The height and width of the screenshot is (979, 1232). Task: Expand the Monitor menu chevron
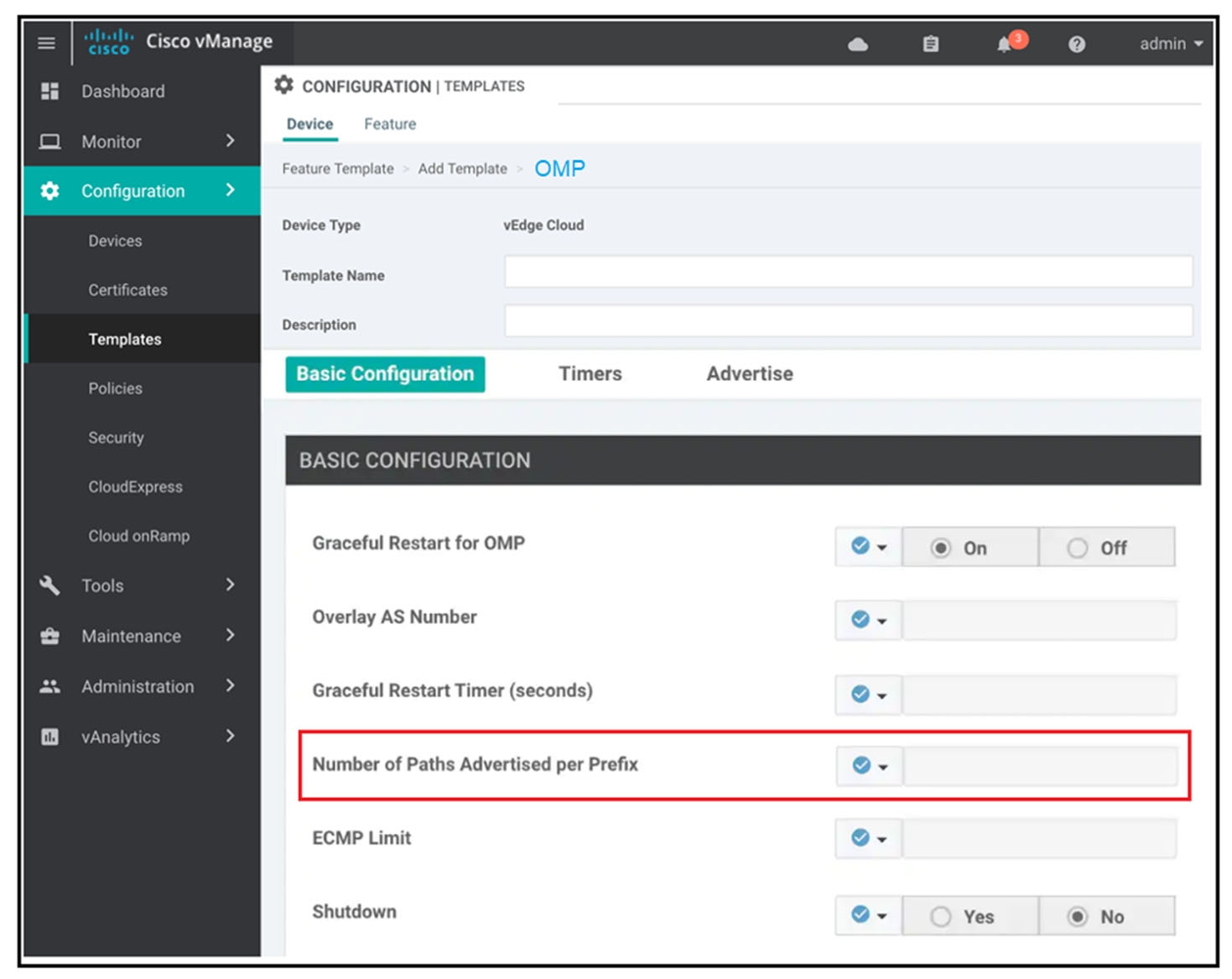[231, 141]
